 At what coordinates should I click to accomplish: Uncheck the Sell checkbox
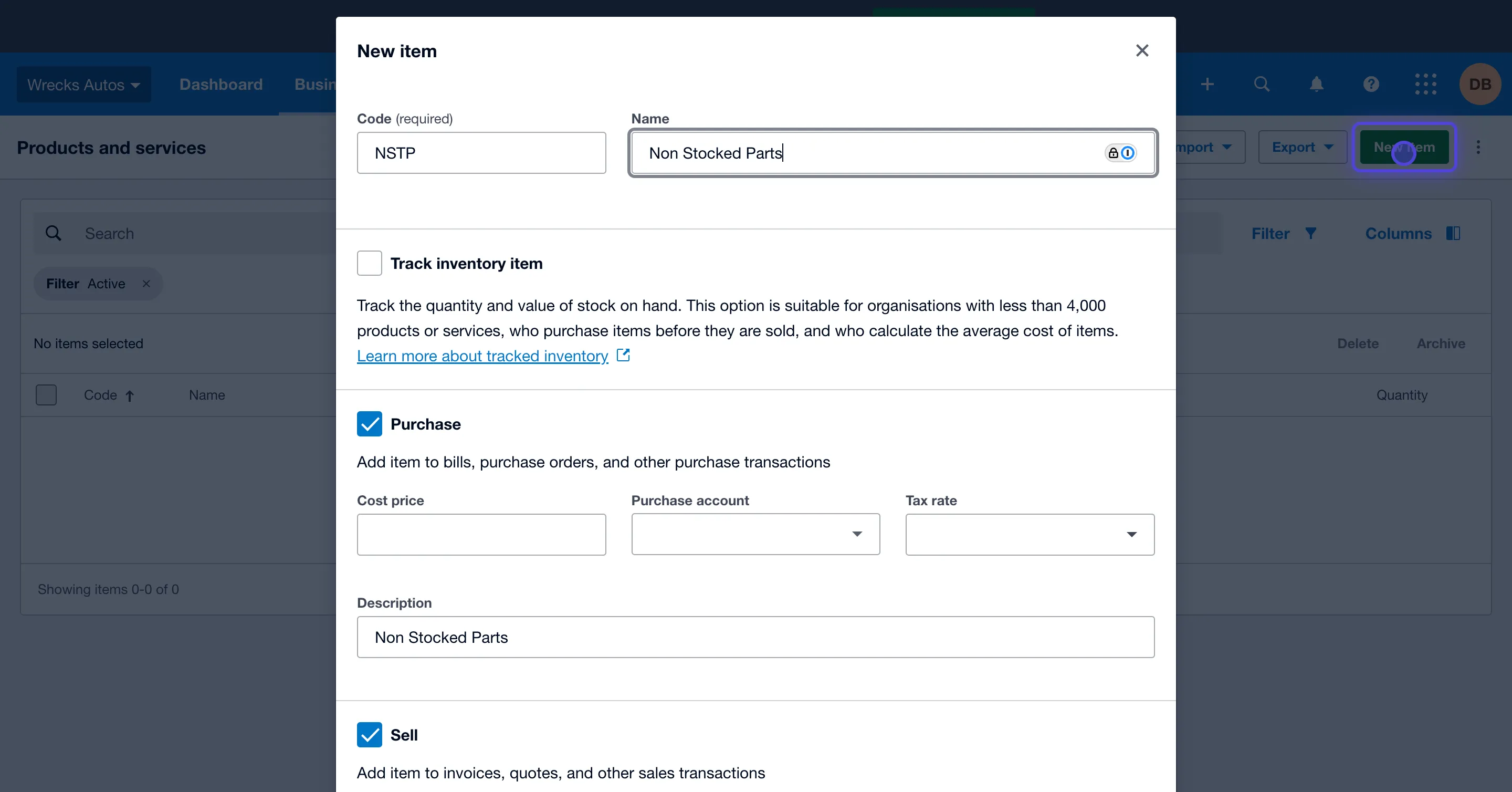tap(369, 734)
